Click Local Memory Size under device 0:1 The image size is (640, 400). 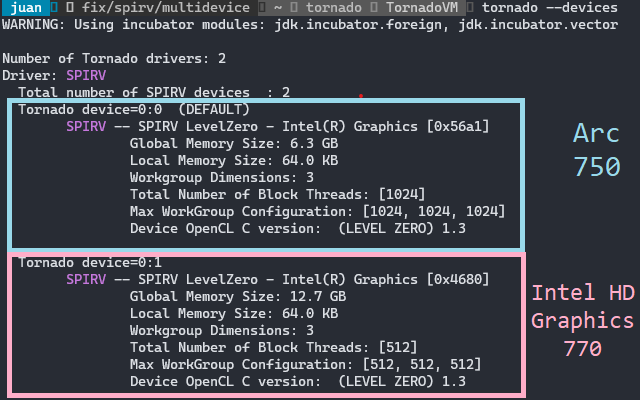[x=234, y=313]
